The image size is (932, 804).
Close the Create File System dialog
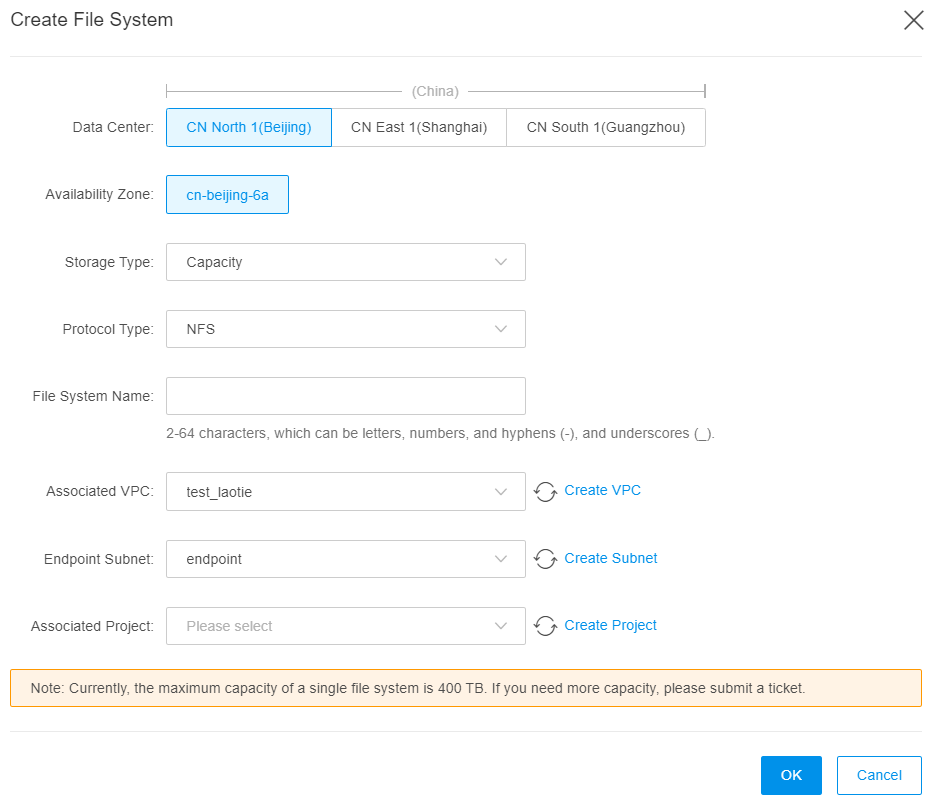[913, 20]
